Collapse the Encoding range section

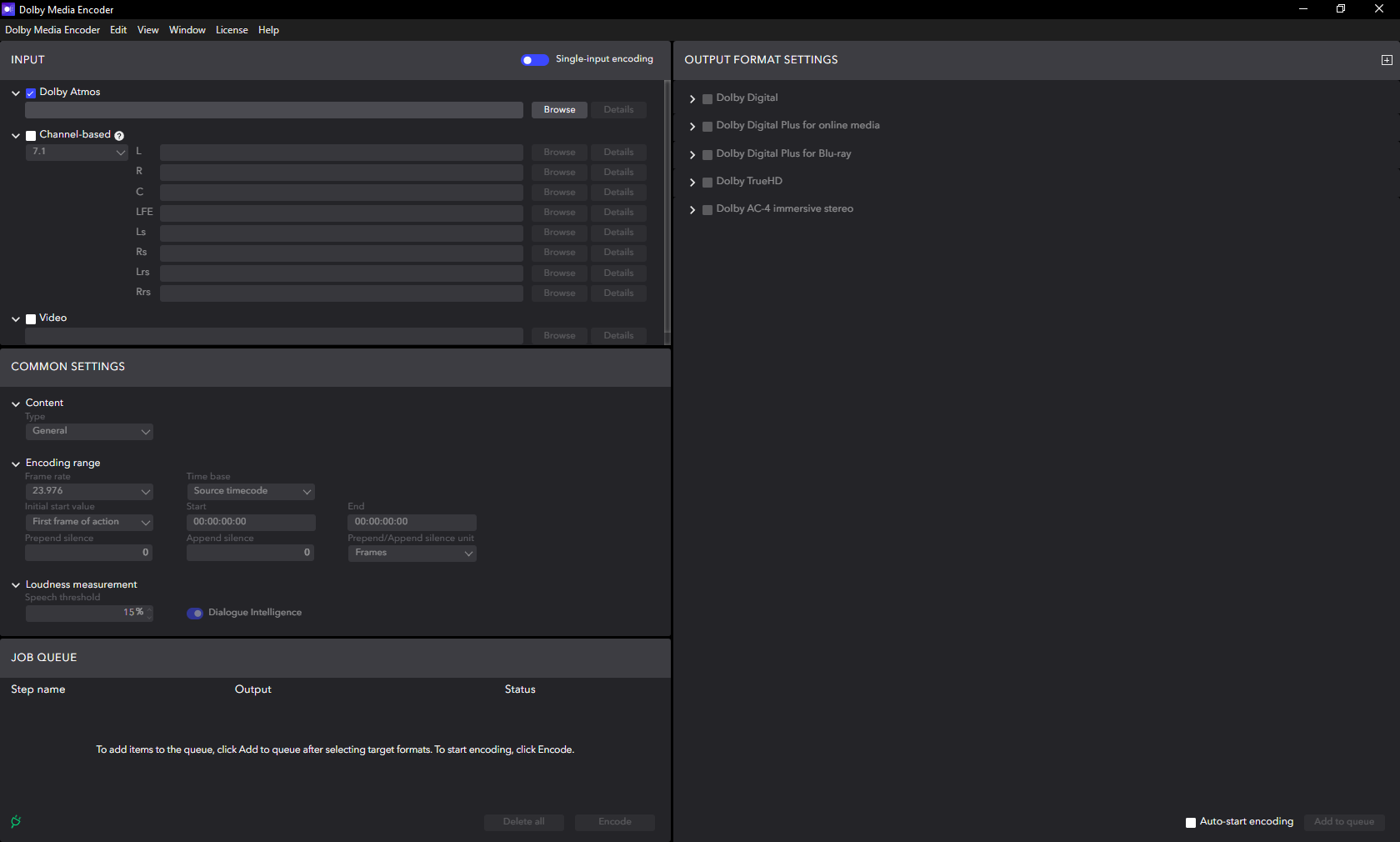point(16,464)
